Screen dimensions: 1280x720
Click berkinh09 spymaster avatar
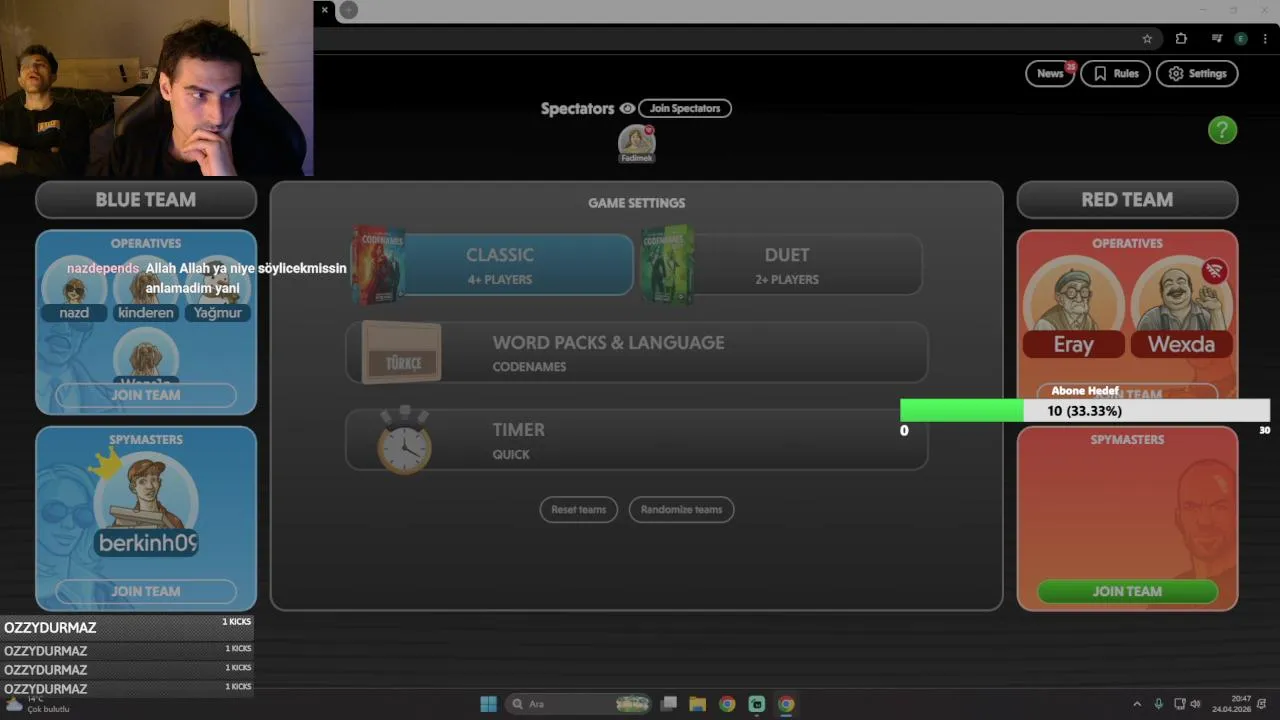click(x=146, y=491)
